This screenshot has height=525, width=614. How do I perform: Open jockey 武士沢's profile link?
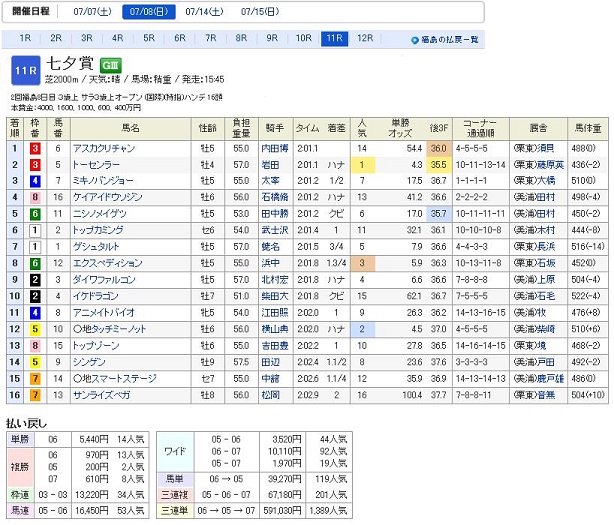click(x=274, y=229)
